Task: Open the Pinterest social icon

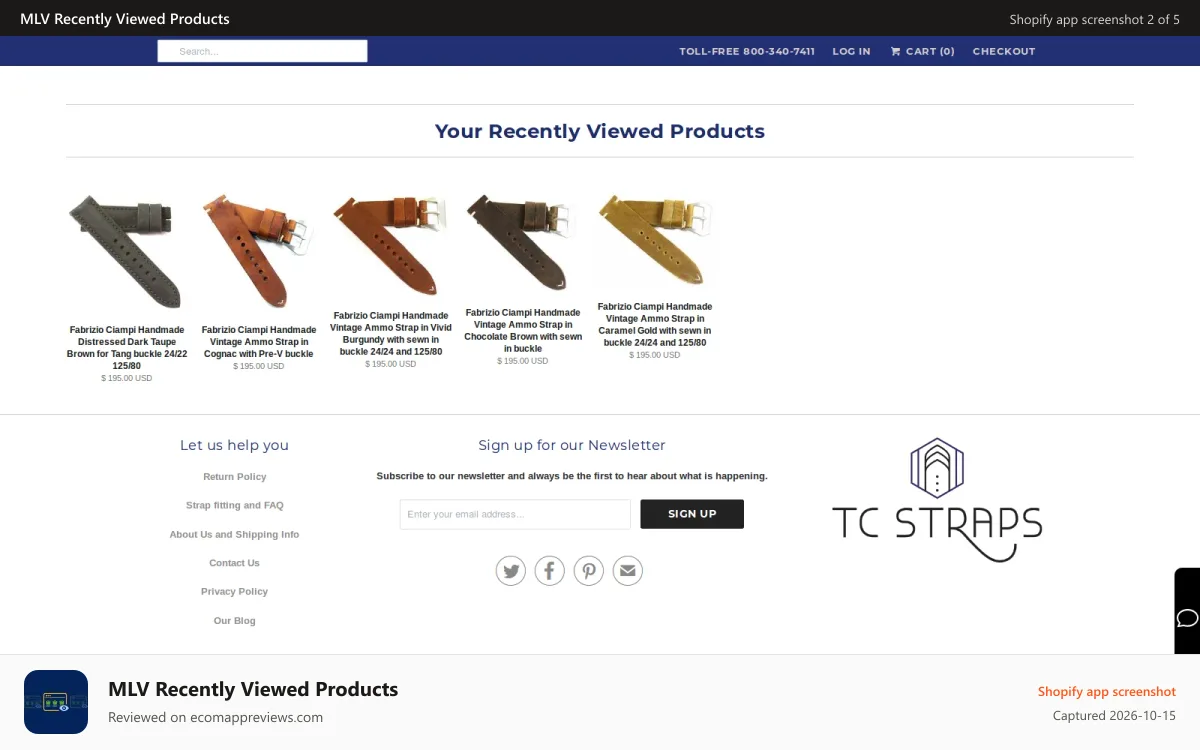Action: pos(589,571)
